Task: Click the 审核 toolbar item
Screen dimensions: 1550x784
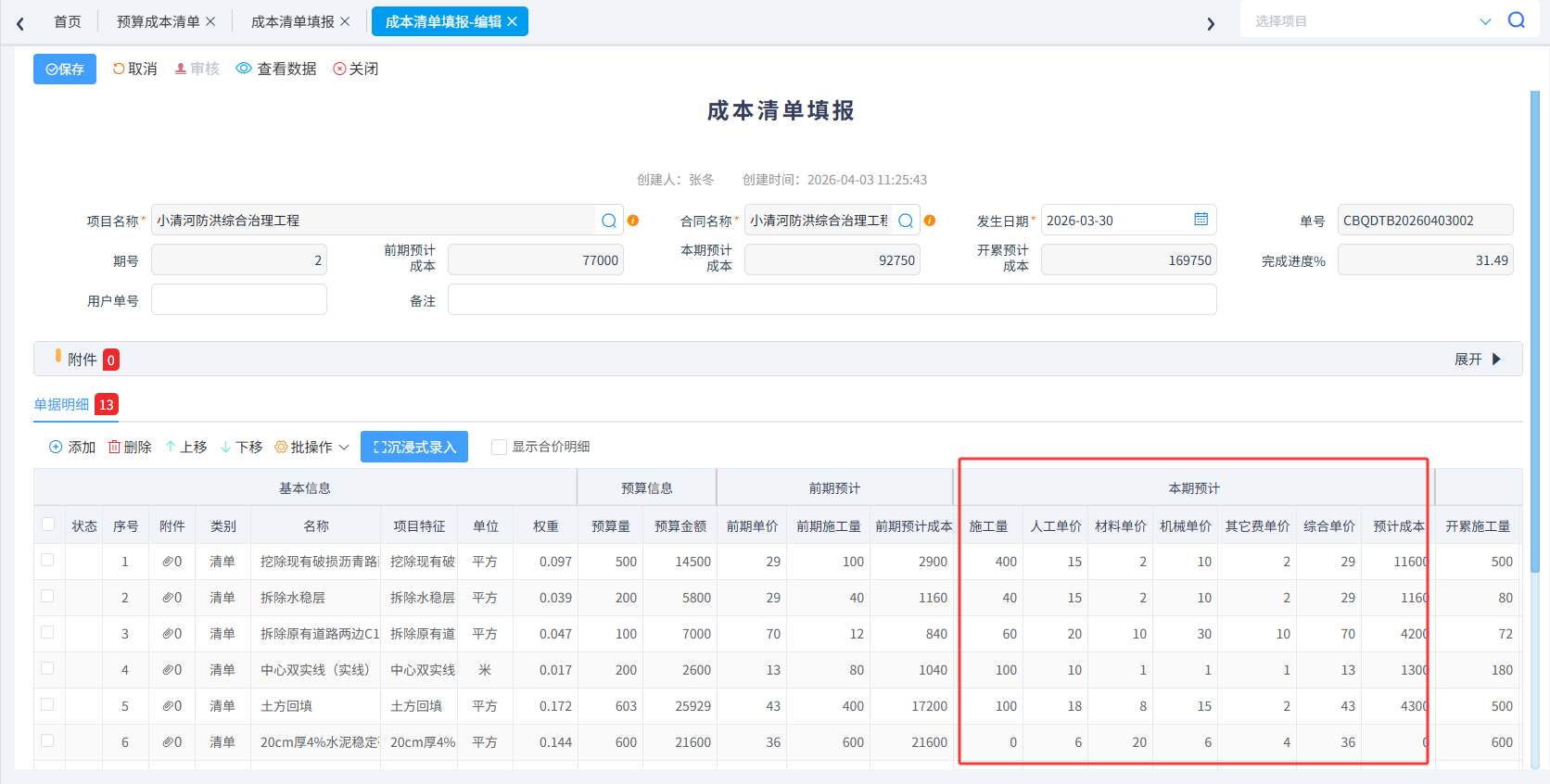Action: coord(197,69)
